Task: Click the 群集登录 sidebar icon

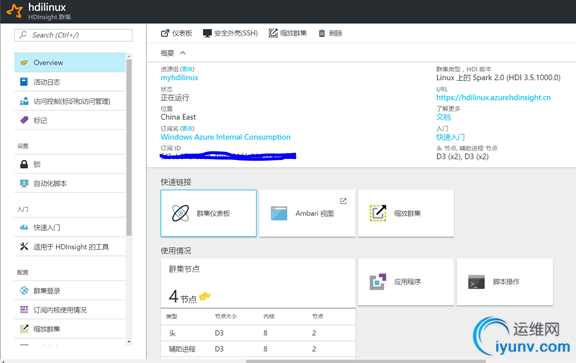Action: point(24,290)
